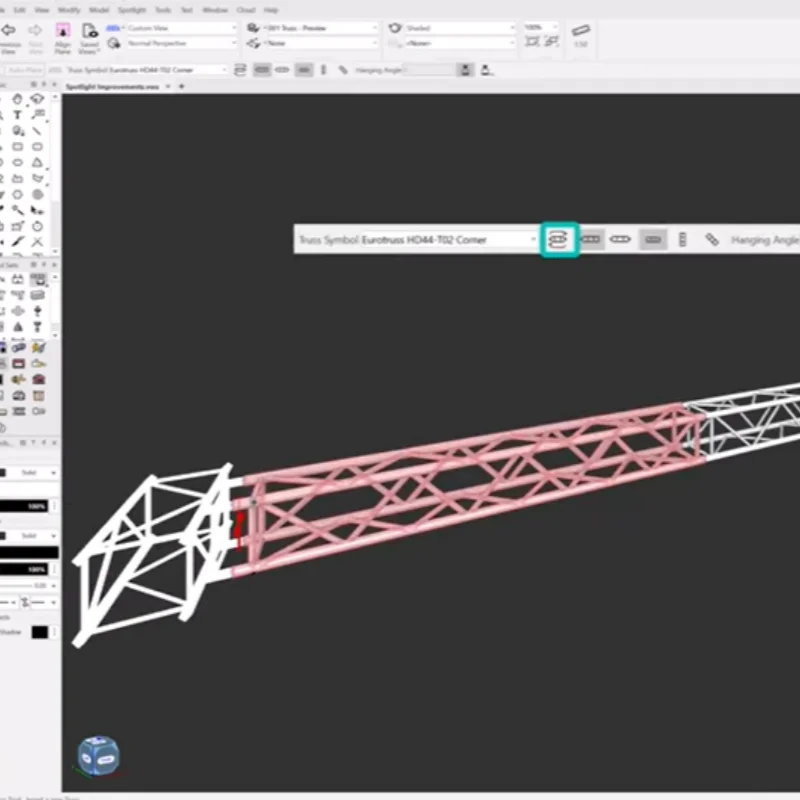800x800 pixels.
Task: Select the Flyover tool
Action: pyautogui.click(x=37, y=99)
